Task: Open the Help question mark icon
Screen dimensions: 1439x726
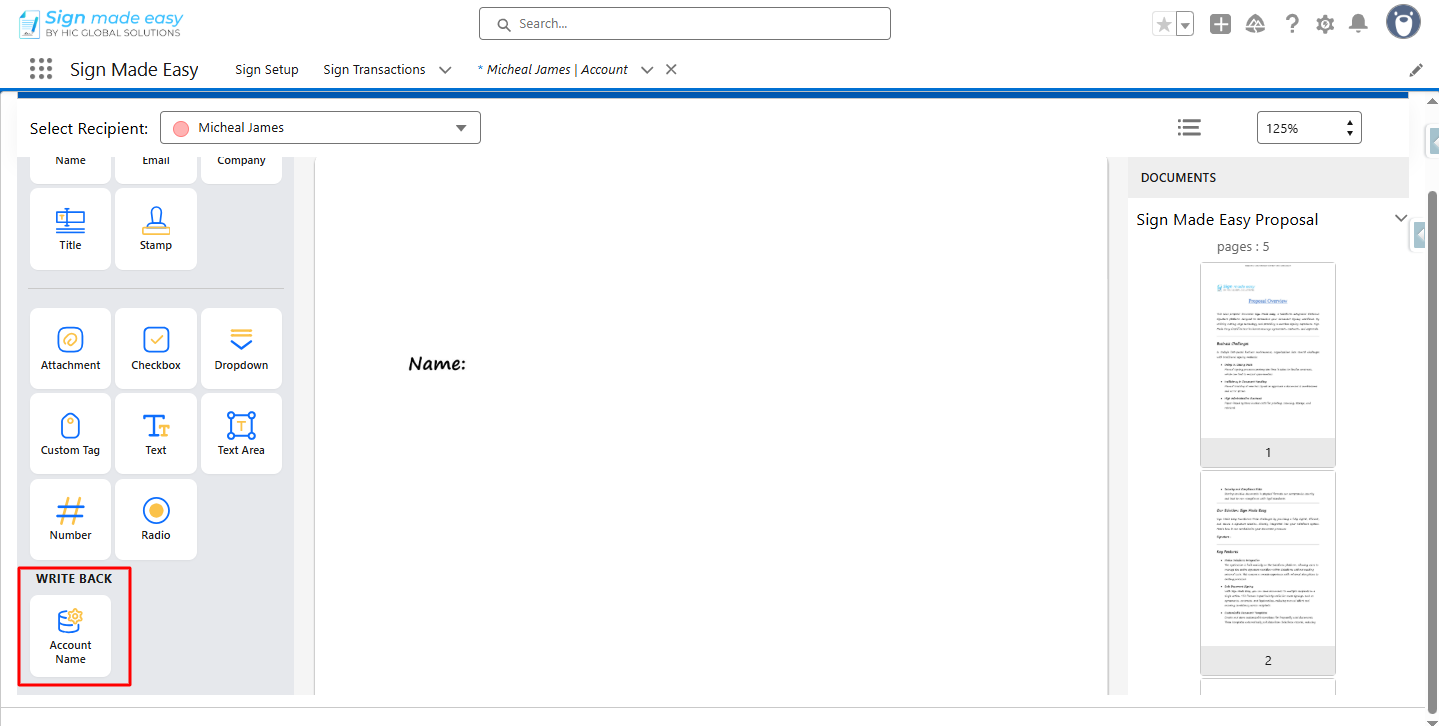Action: tap(1292, 24)
